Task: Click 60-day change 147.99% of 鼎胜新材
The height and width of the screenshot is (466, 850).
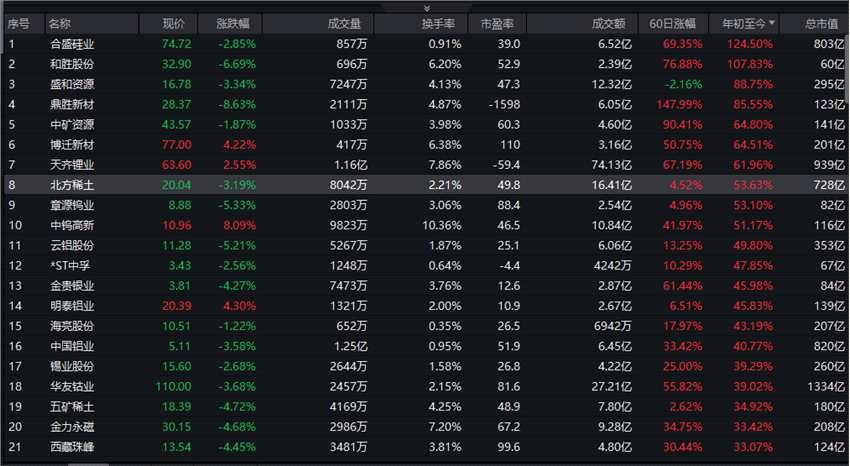Action: click(x=679, y=104)
